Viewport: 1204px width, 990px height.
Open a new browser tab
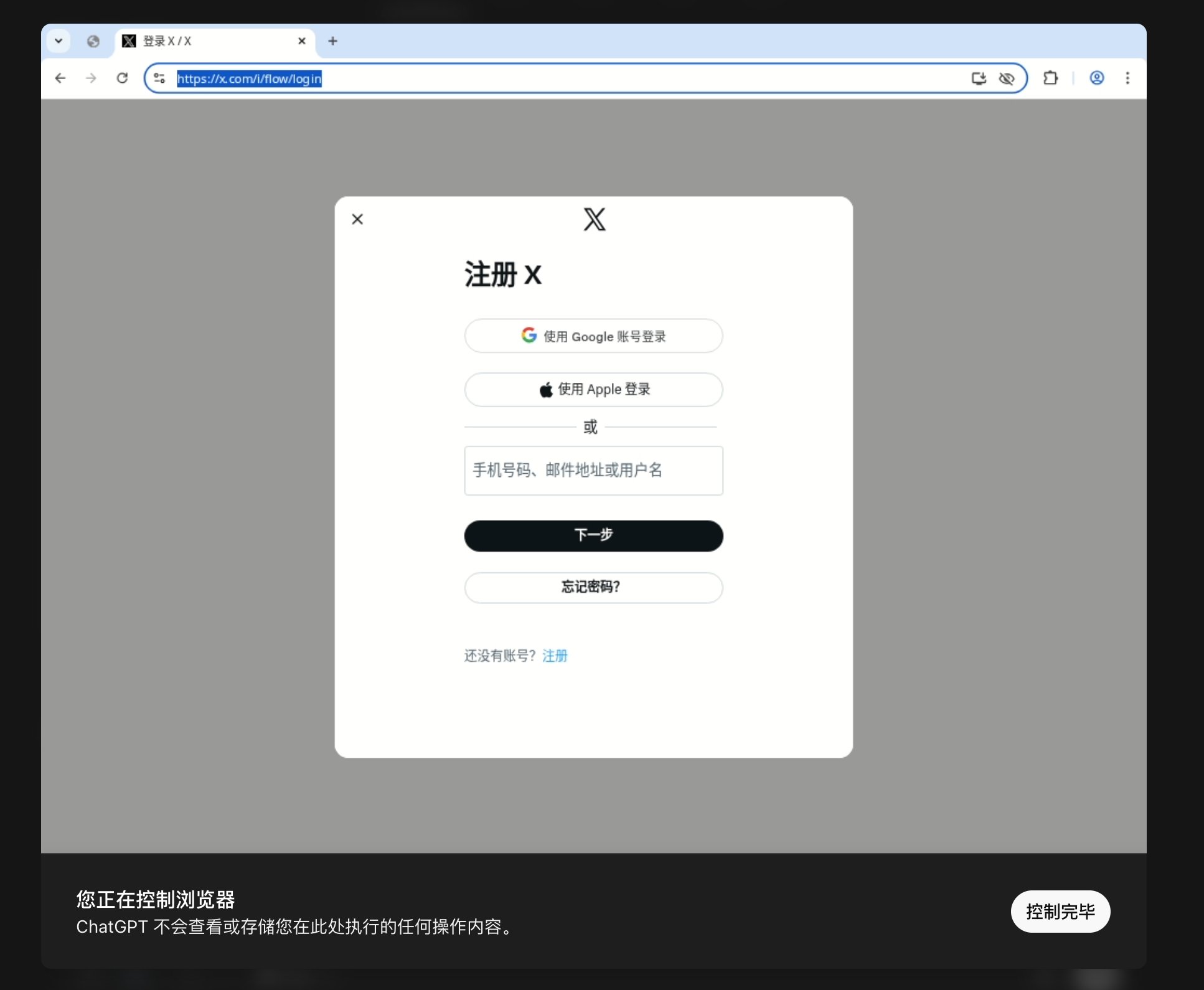pyautogui.click(x=332, y=41)
